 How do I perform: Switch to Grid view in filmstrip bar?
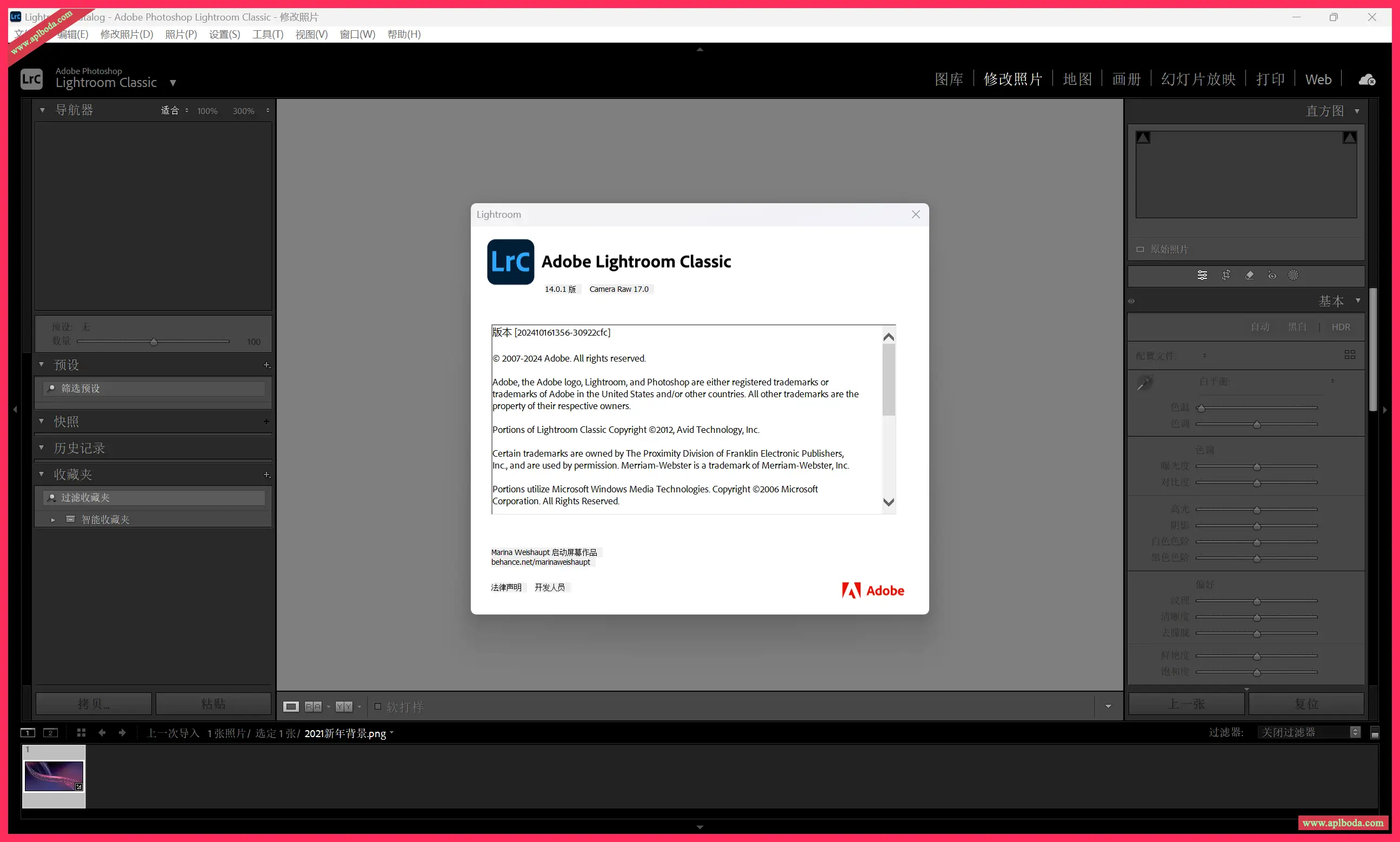pyautogui.click(x=81, y=732)
